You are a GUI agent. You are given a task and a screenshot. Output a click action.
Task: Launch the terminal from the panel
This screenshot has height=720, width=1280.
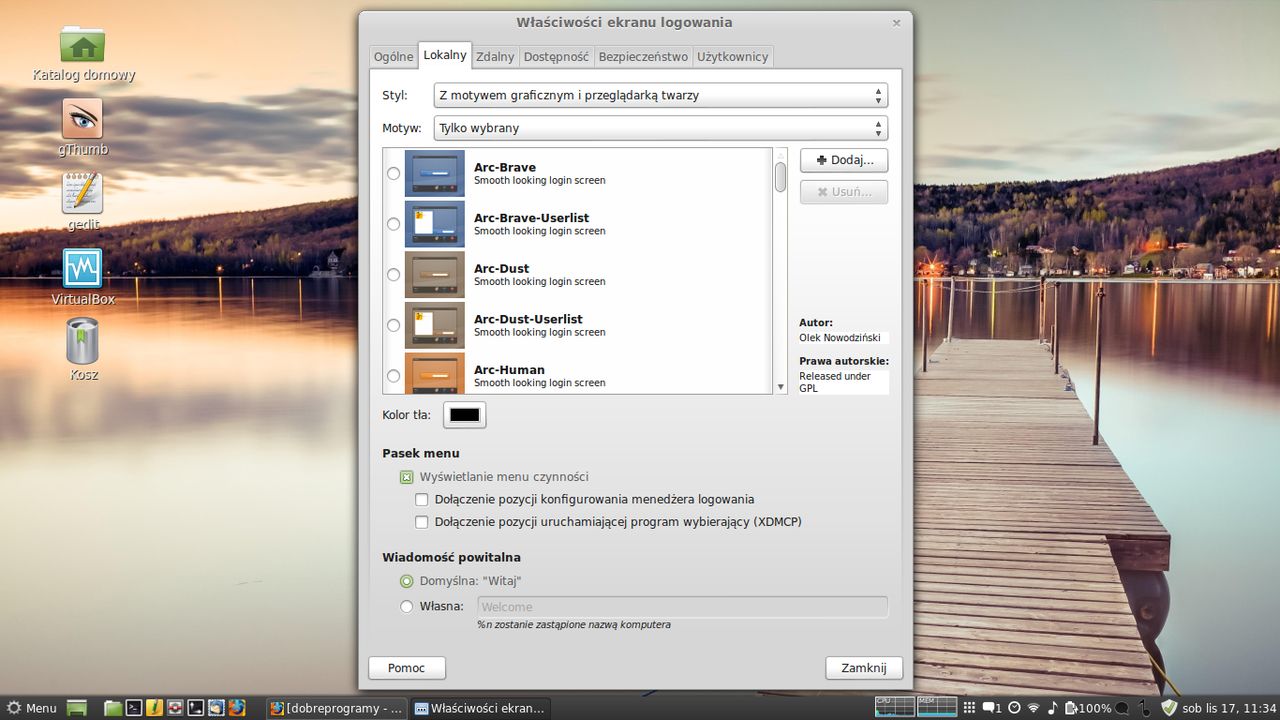pyautogui.click(x=133, y=708)
